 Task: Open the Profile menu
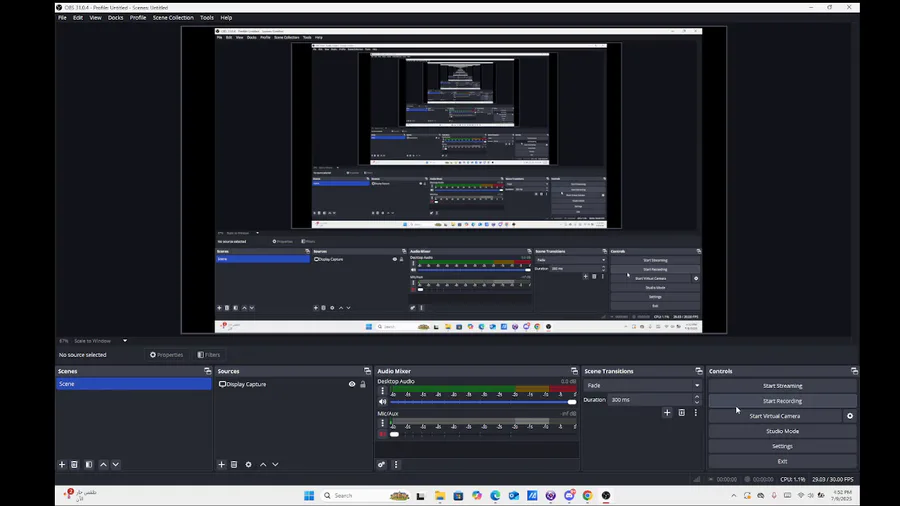click(138, 18)
